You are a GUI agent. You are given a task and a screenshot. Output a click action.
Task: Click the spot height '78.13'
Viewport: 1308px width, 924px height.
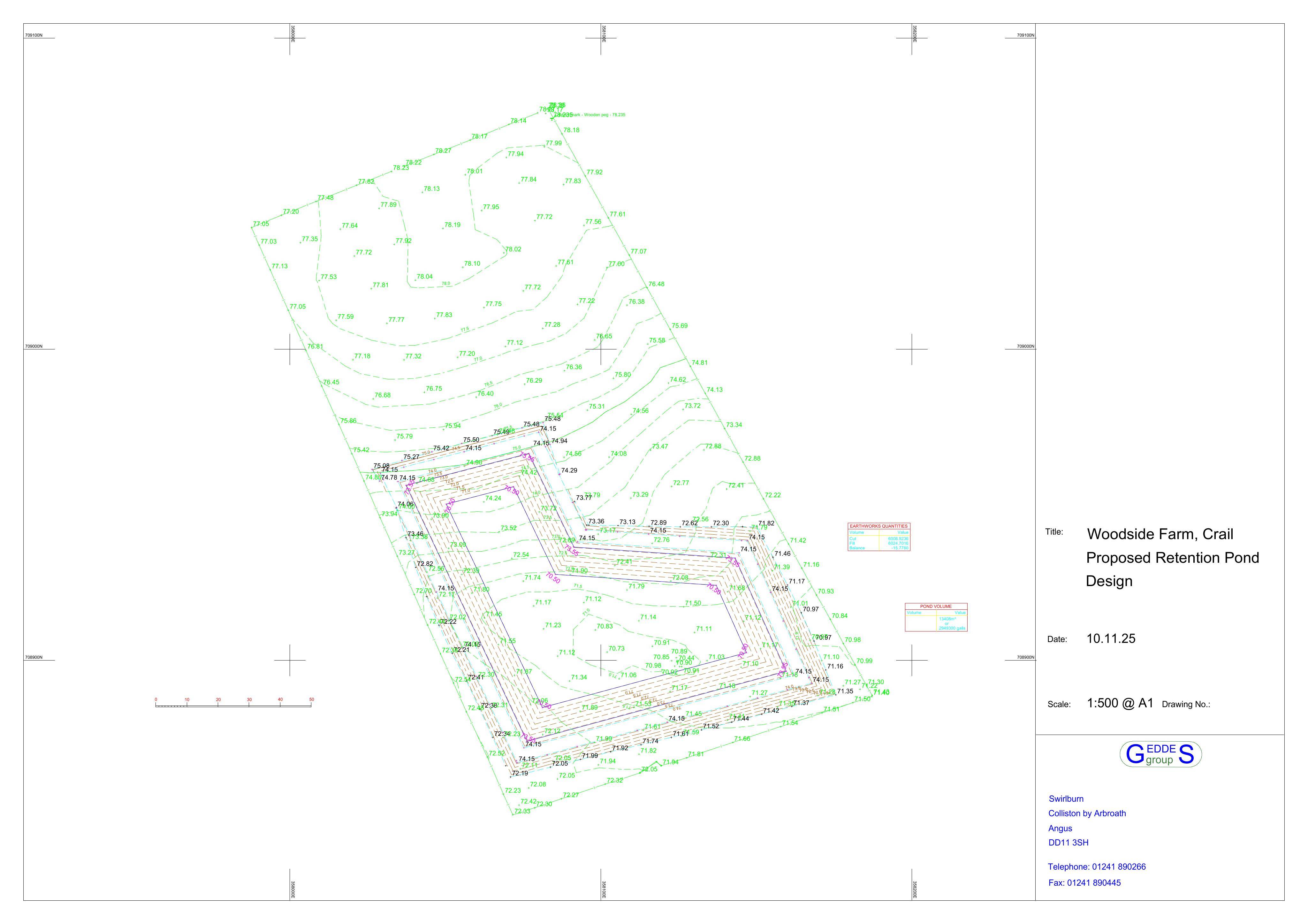click(432, 188)
